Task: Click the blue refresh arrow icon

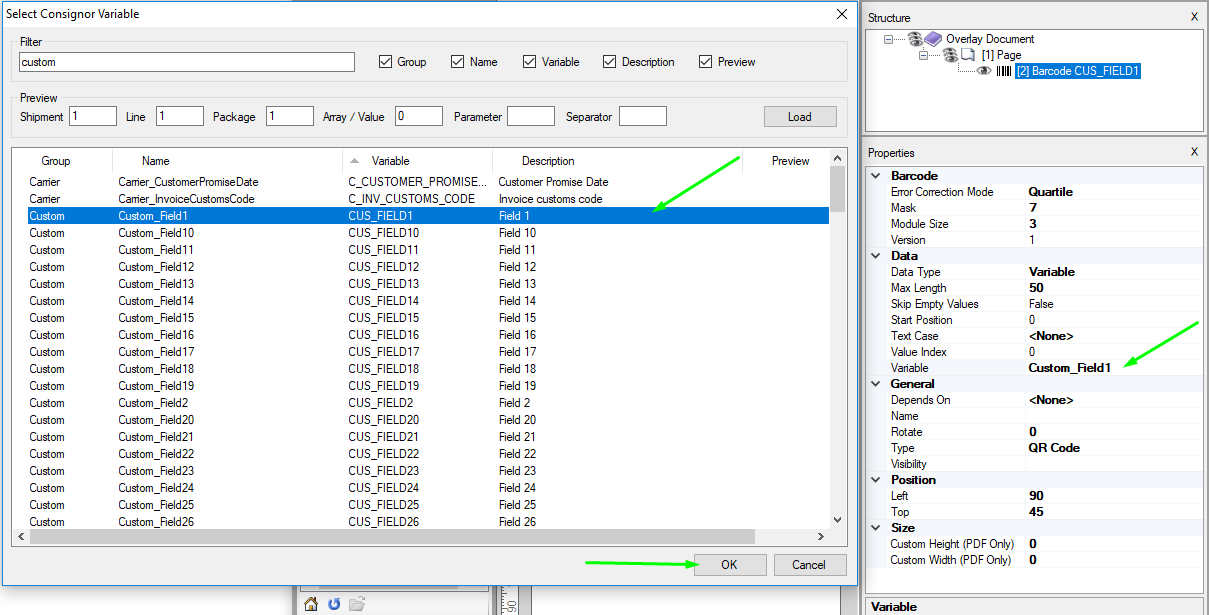Action: coord(334,603)
